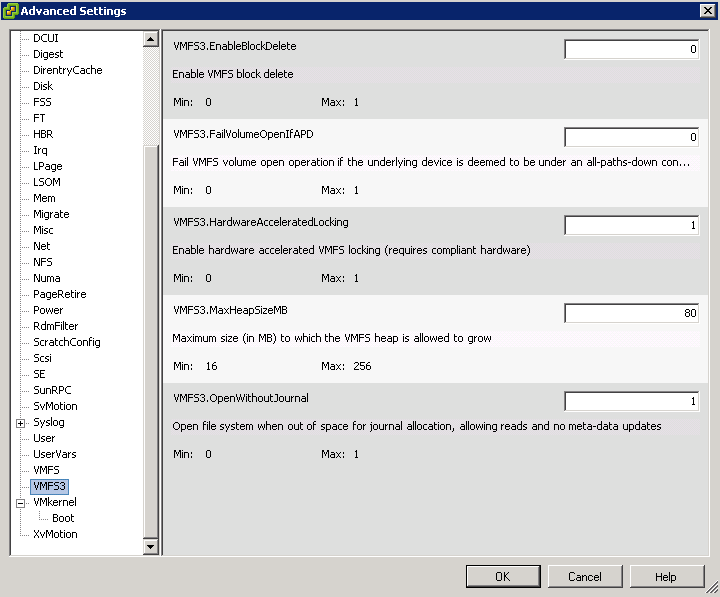This screenshot has width=720, height=597.
Task: Select the DirentryCache tree item
Action: [x=68, y=70]
